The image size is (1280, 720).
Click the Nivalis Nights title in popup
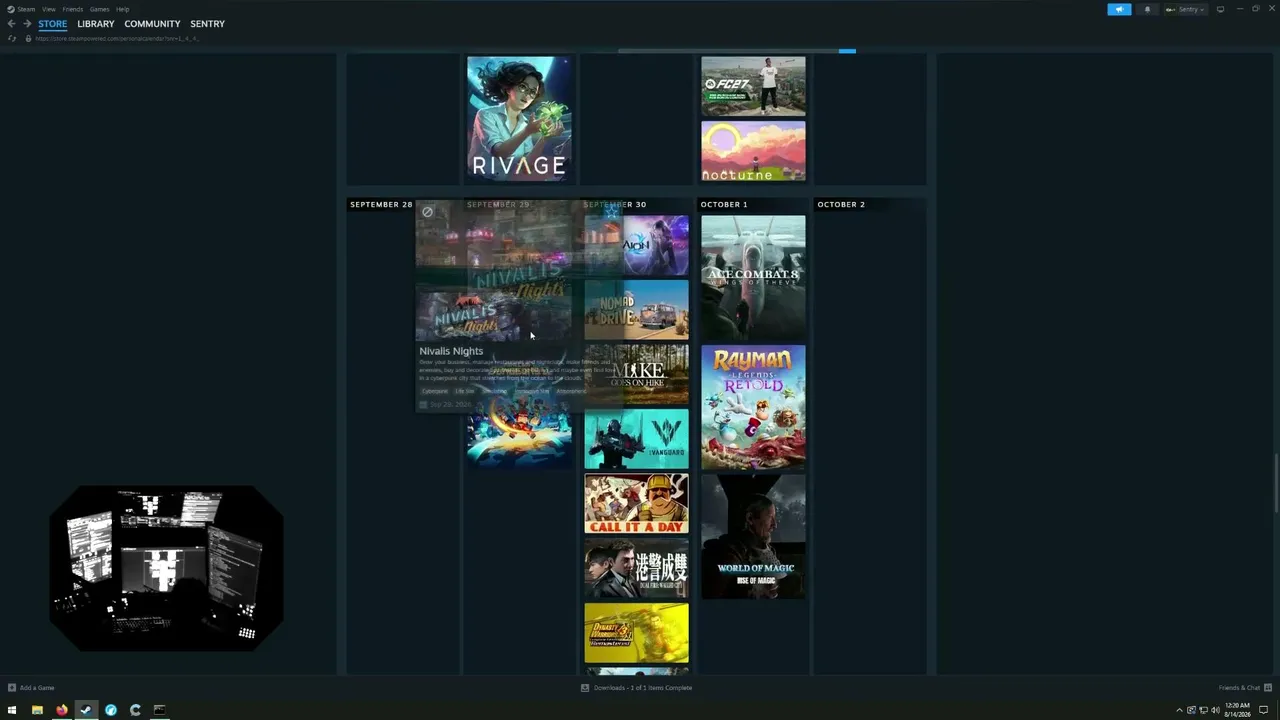point(451,351)
